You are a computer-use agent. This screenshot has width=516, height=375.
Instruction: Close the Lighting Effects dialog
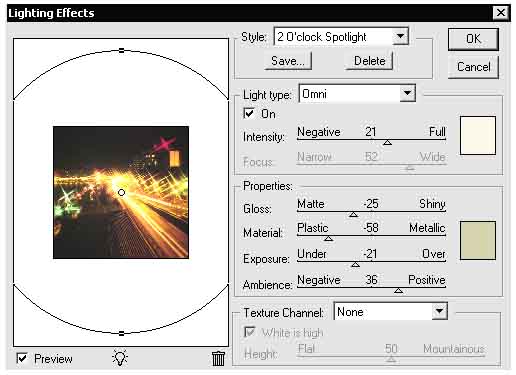click(501, 13)
